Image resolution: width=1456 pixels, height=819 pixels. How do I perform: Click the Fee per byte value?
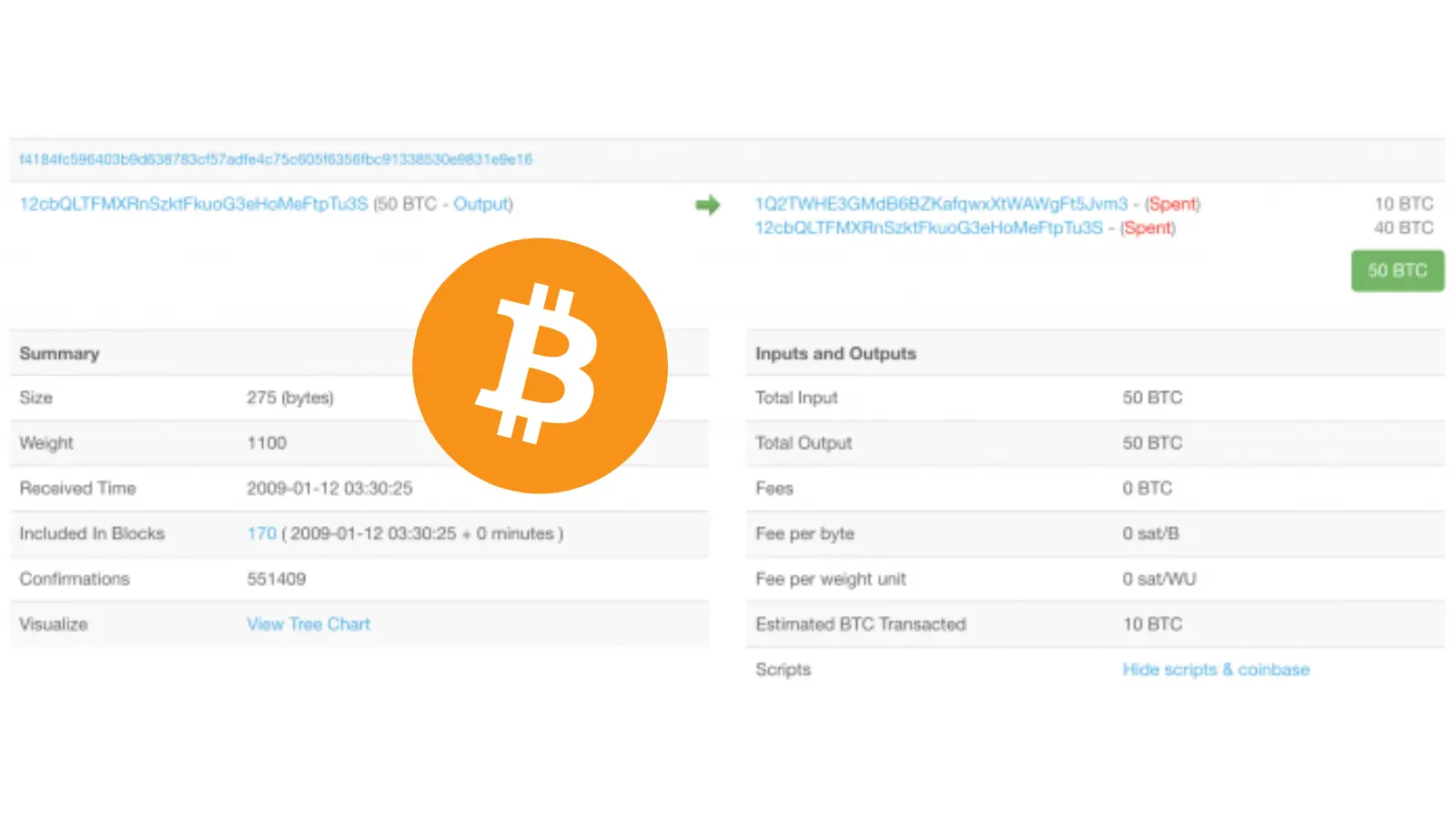(1150, 533)
